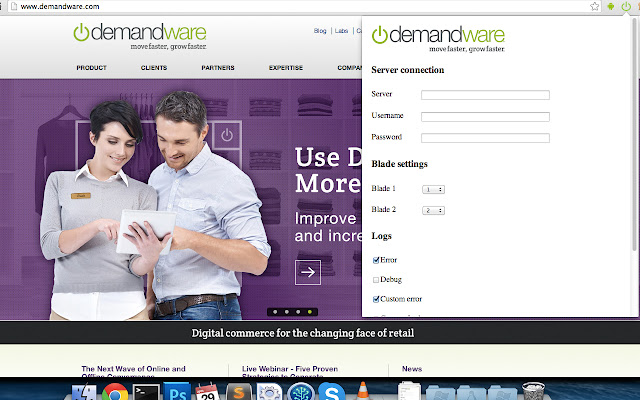640x400 pixels.
Task: Open SourceTree from the dock
Action: [x=300, y=392]
